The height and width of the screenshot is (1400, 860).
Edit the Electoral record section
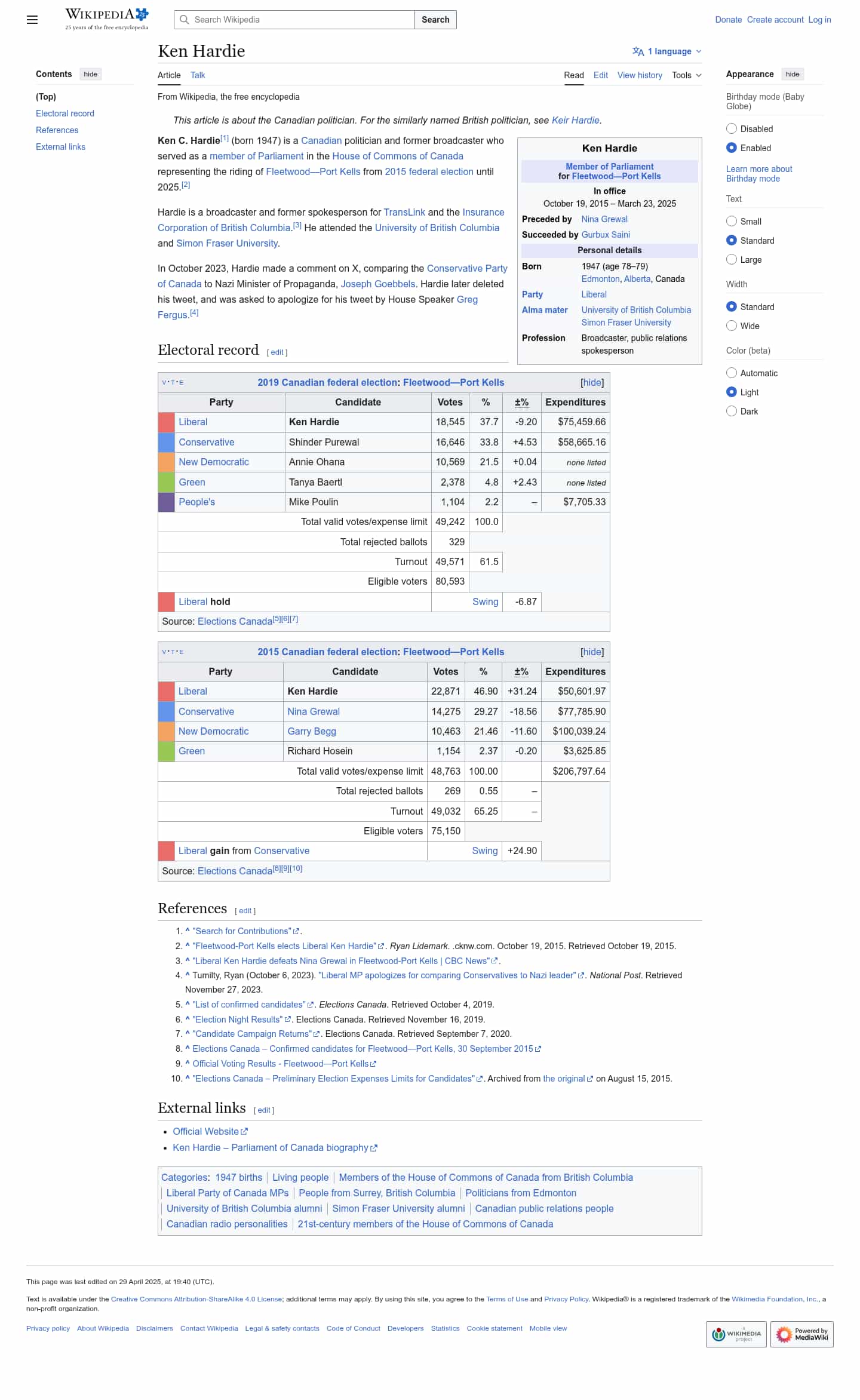click(x=277, y=352)
